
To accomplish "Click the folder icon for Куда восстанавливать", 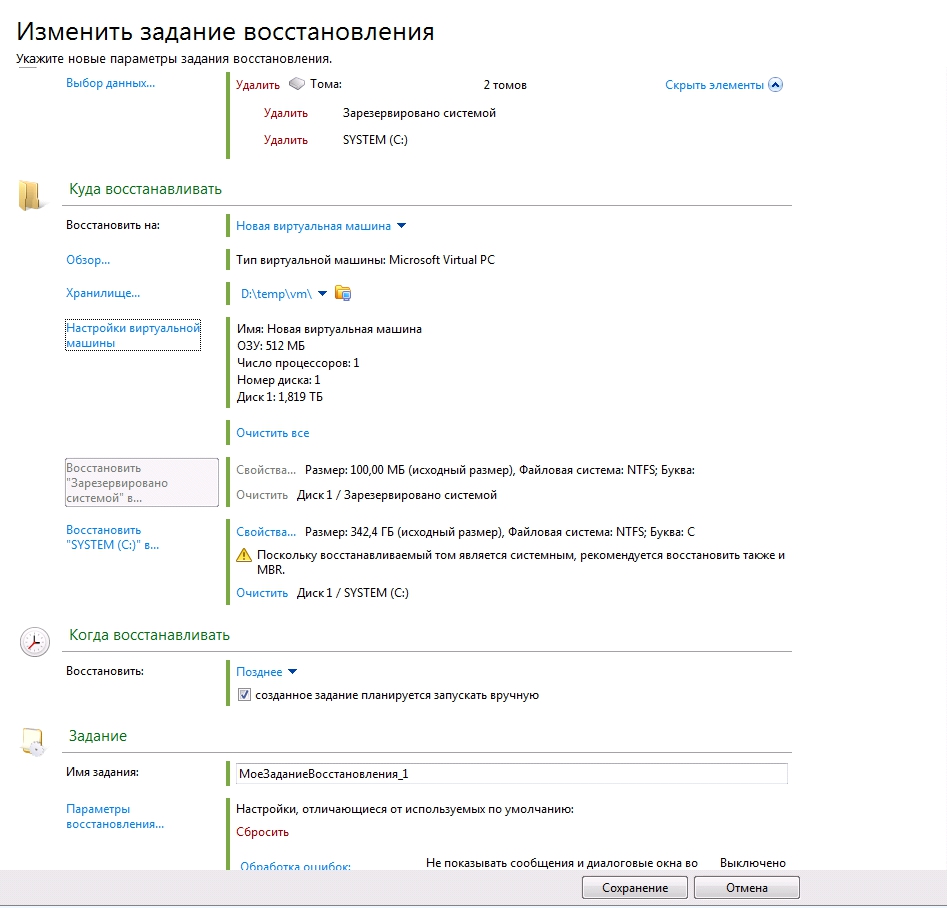I will click(x=30, y=195).
